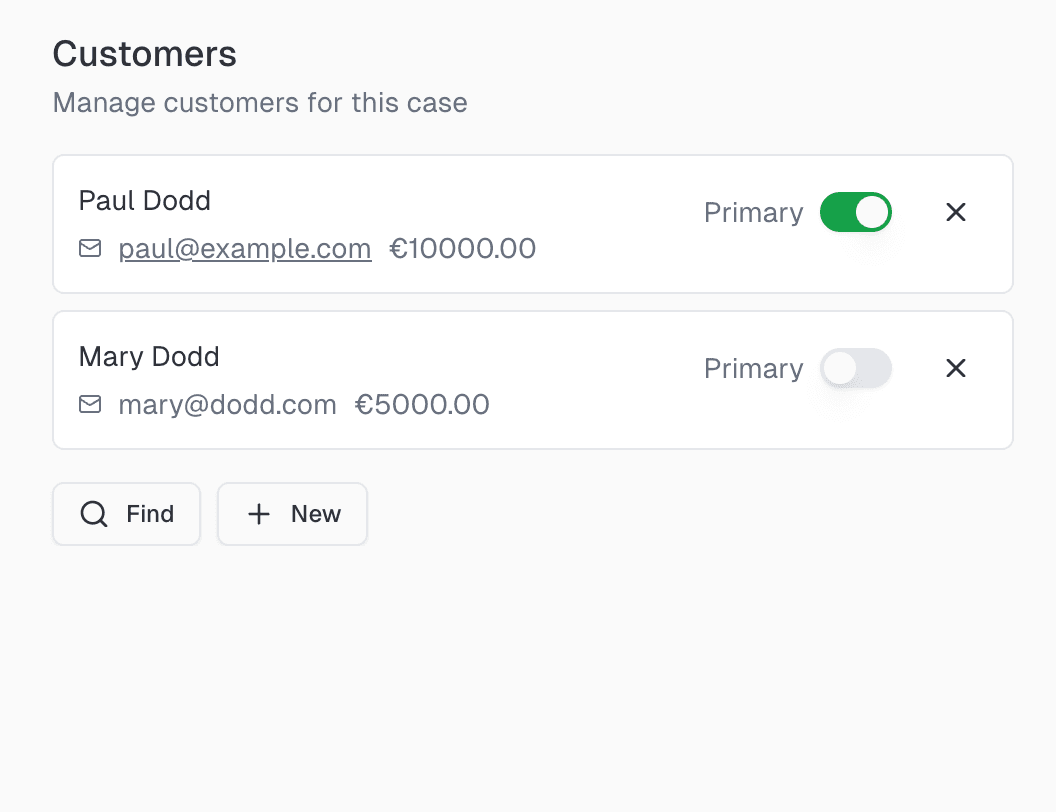Click the Primary label on Mary's card
Image resolution: width=1056 pixels, height=812 pixels.
pos(754,369)
